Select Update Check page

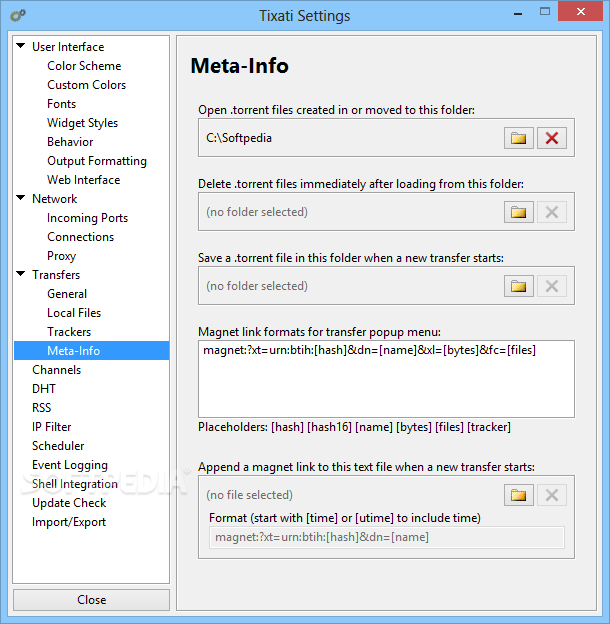(69, 503)
